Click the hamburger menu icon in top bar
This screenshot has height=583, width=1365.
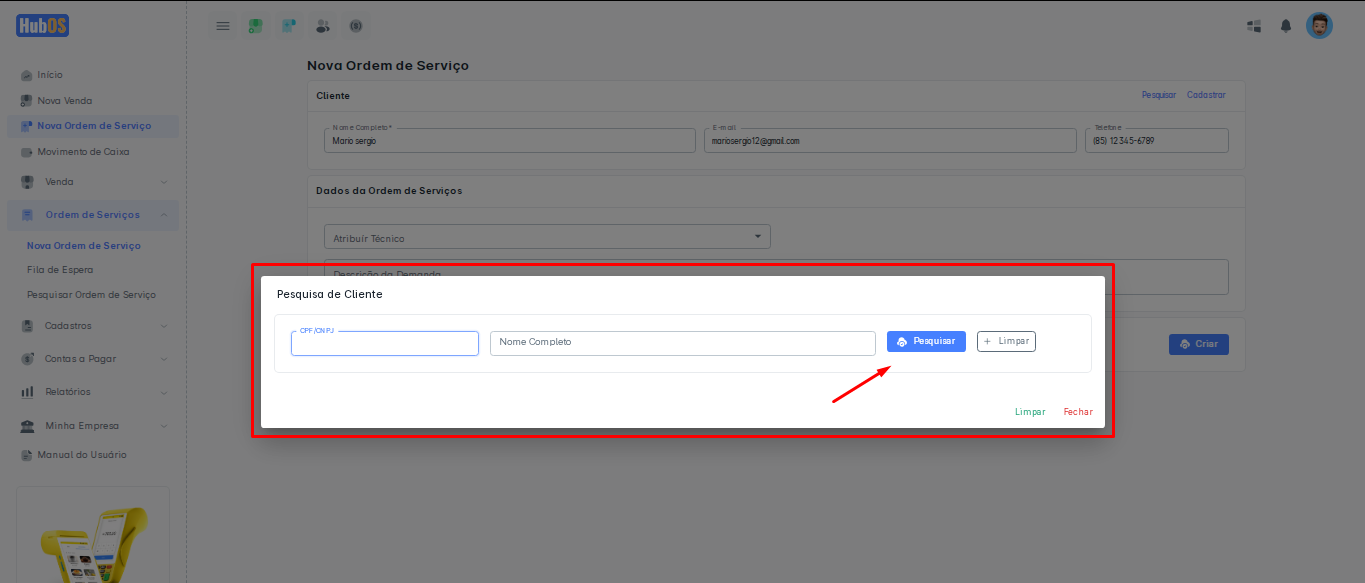223,26
